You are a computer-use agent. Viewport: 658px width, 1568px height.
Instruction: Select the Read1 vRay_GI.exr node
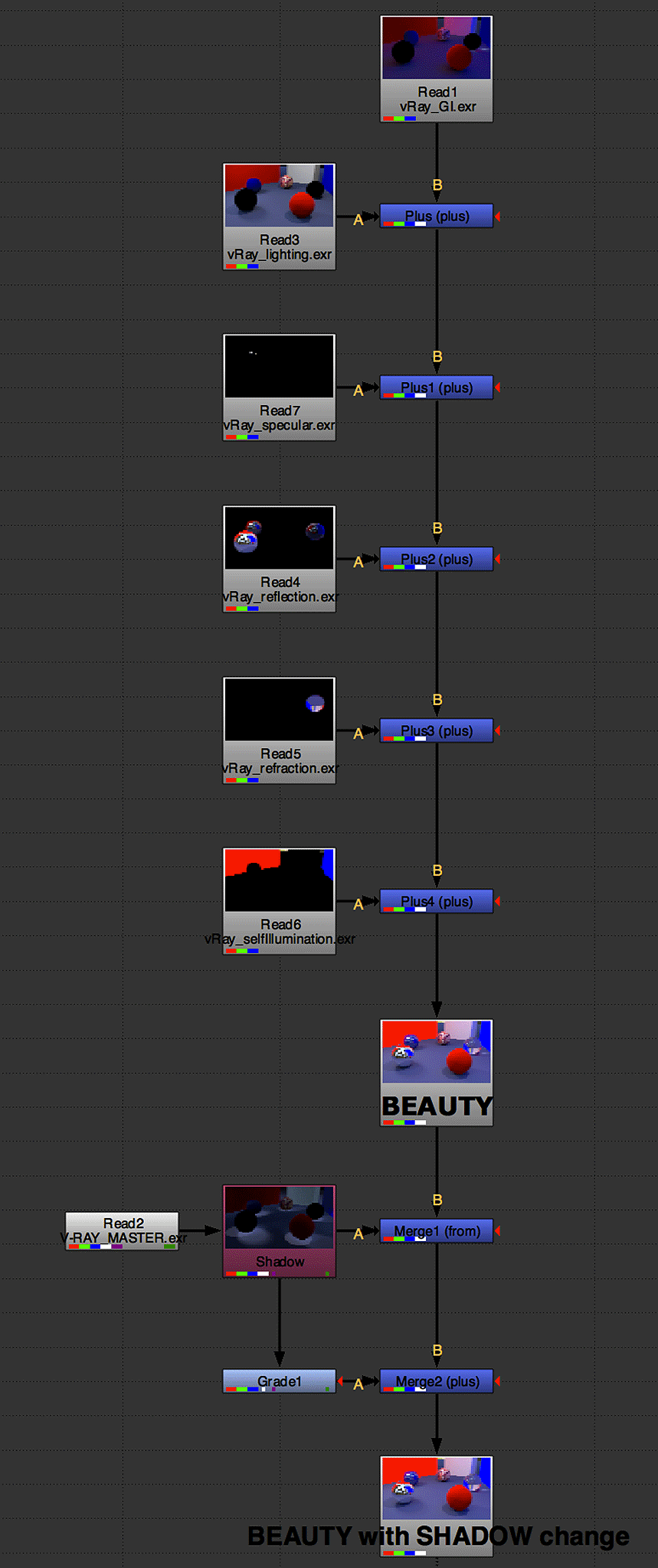[x=437, y=69]
